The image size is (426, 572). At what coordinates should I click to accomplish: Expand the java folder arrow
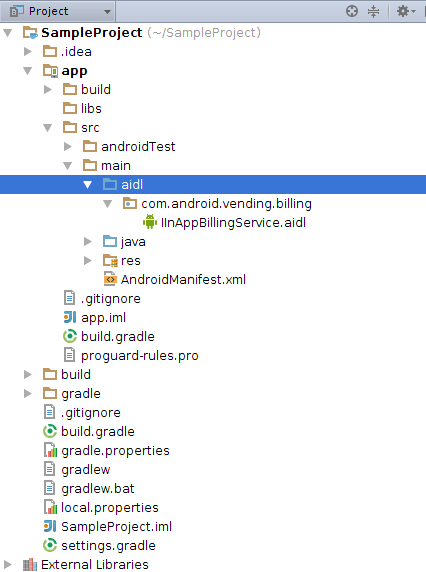(x=88, y=241)
